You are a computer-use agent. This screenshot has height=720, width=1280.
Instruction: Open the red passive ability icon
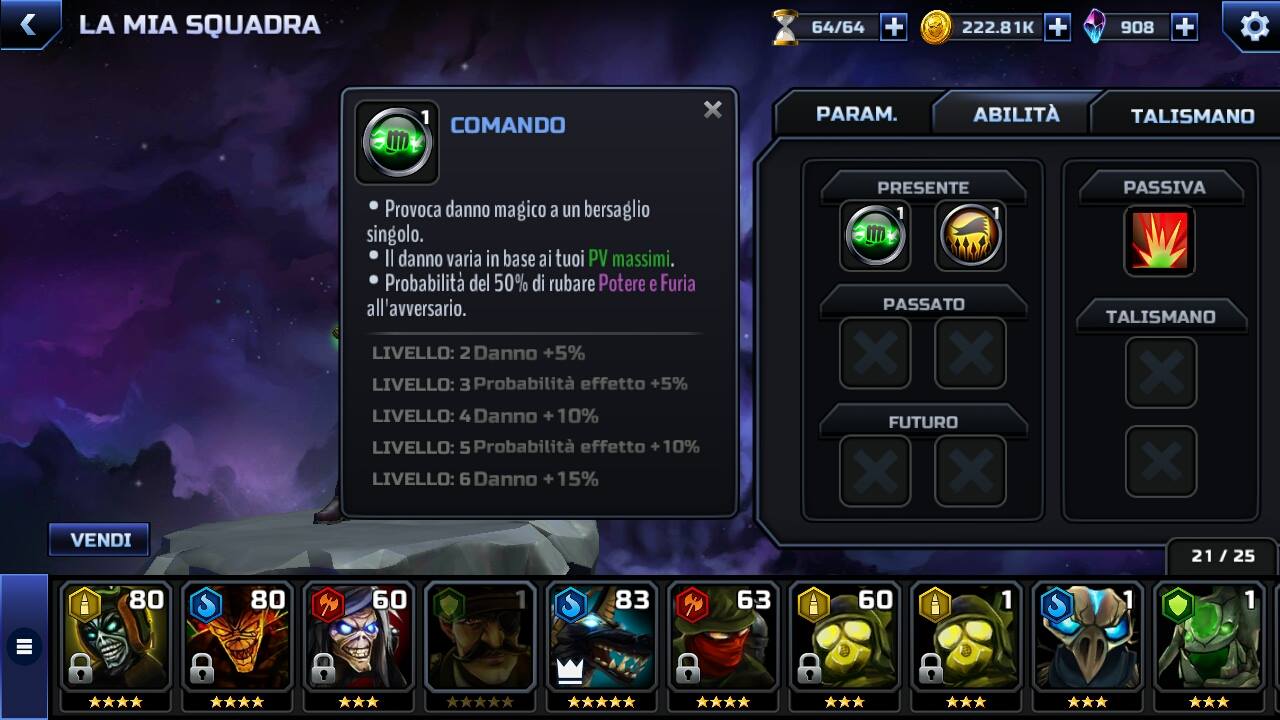point(1160,241)
